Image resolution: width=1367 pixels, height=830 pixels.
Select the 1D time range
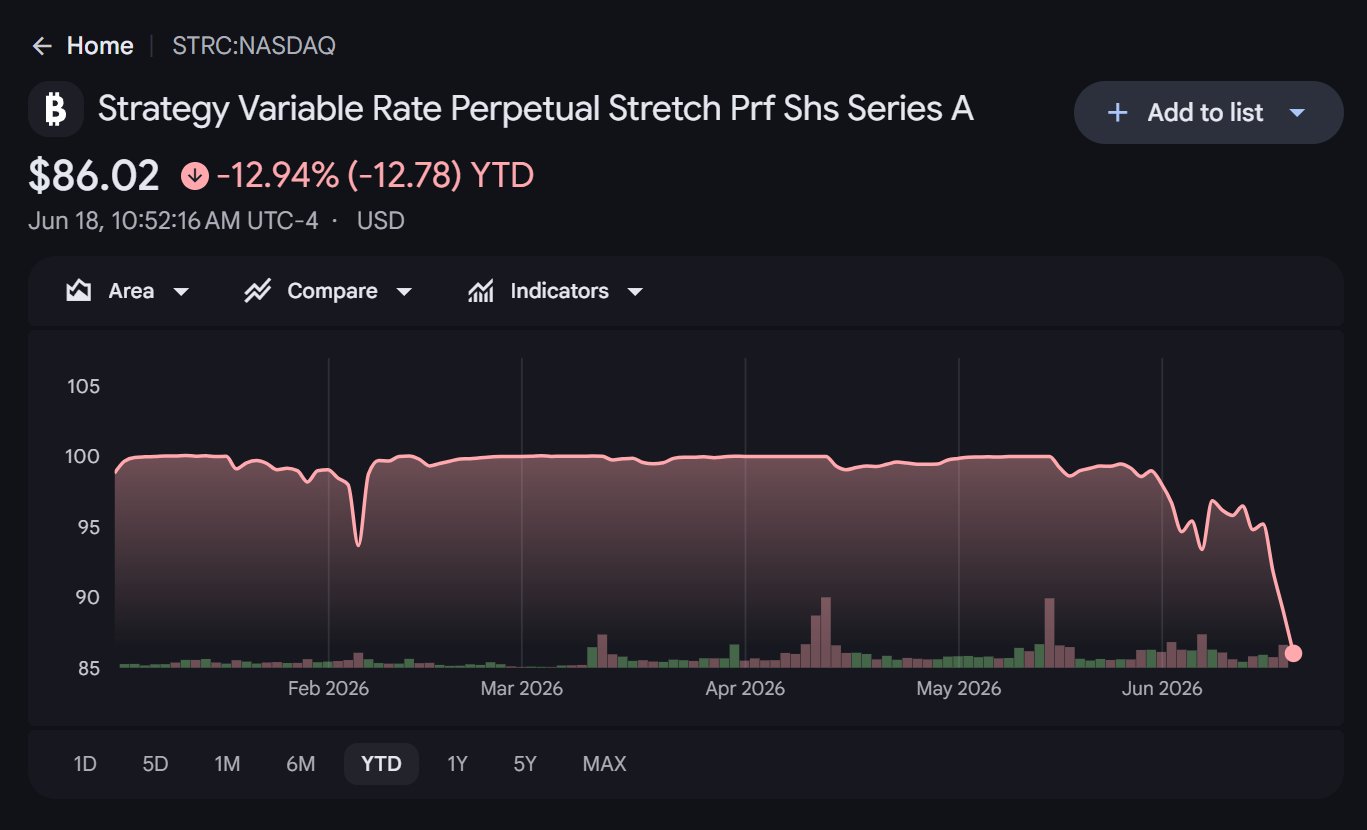click(85, 764)
